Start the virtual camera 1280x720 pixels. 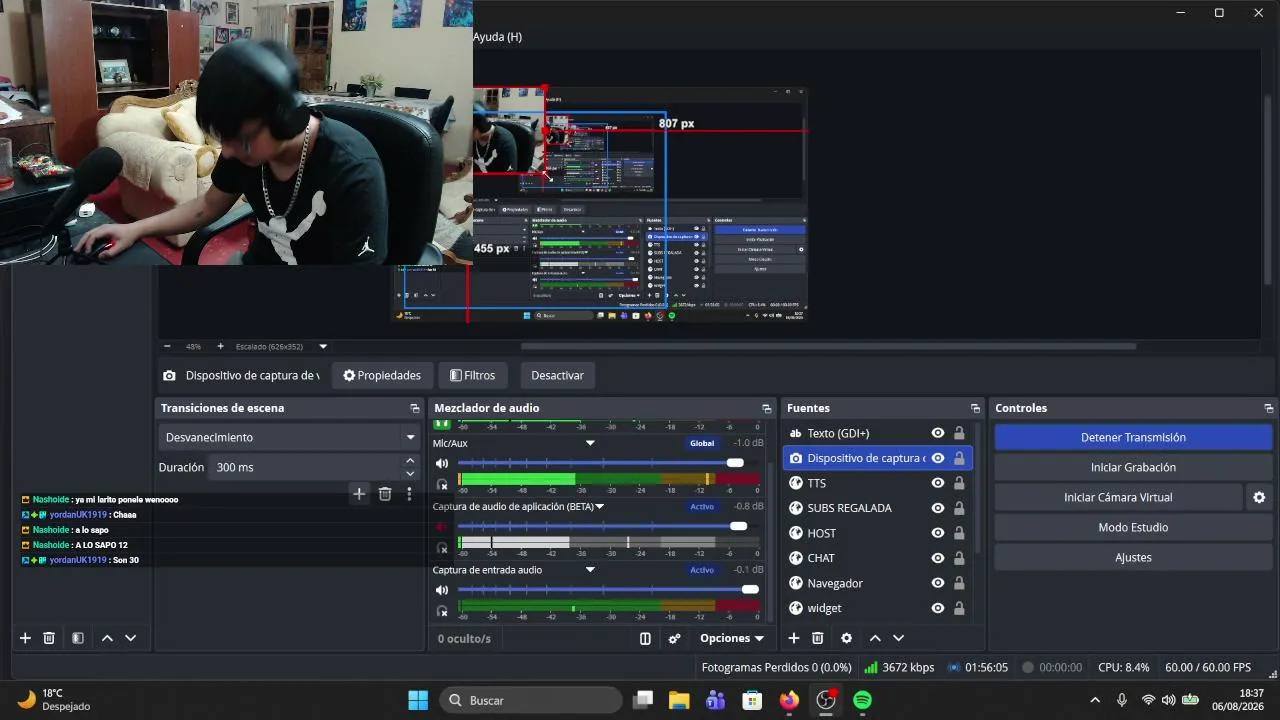coord(1118,497)
